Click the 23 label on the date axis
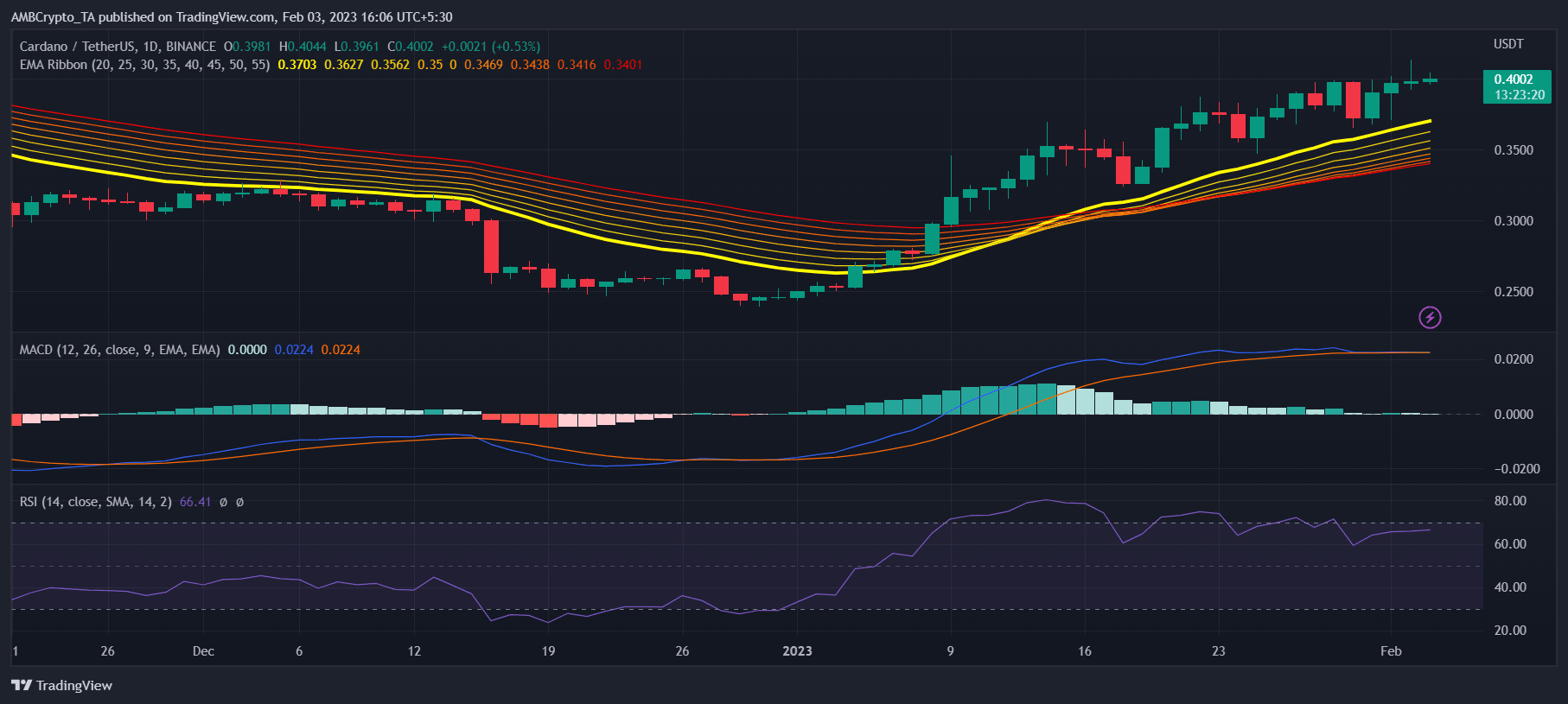The width and height of the screenshot is (1568, 704). (x=1219, y=651)
